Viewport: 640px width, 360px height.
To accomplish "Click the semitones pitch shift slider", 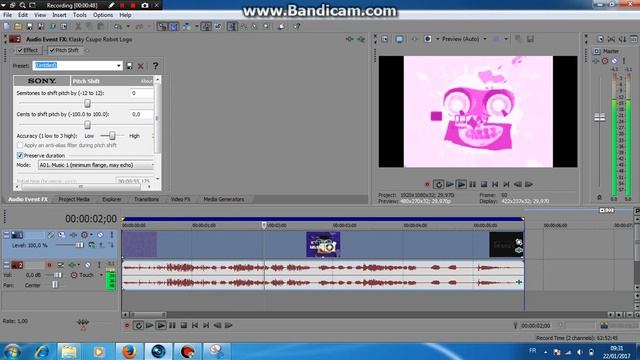I will 87,103.
